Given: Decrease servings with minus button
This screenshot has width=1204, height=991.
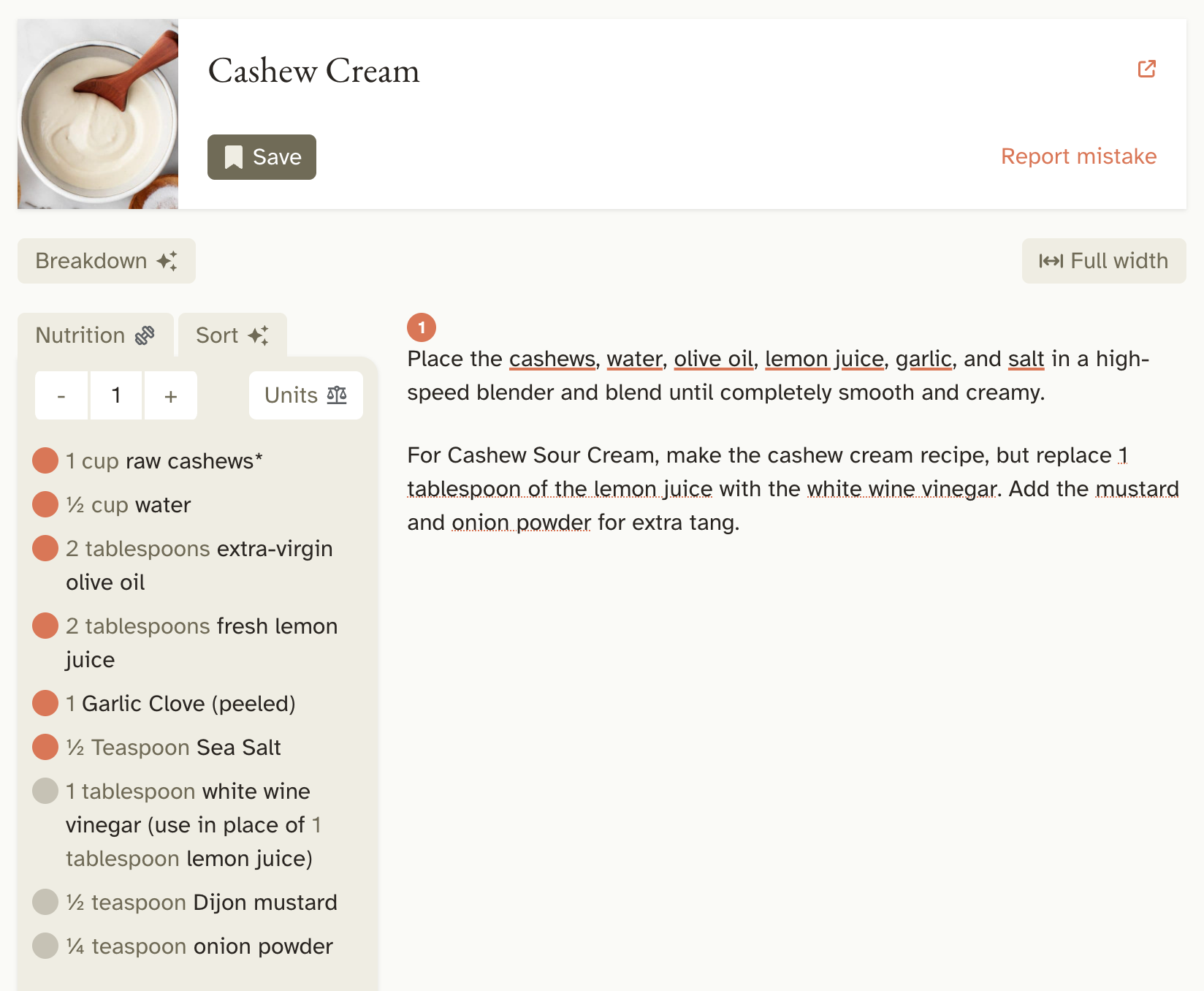Looking at the screenshot, I should coord(61,395).
